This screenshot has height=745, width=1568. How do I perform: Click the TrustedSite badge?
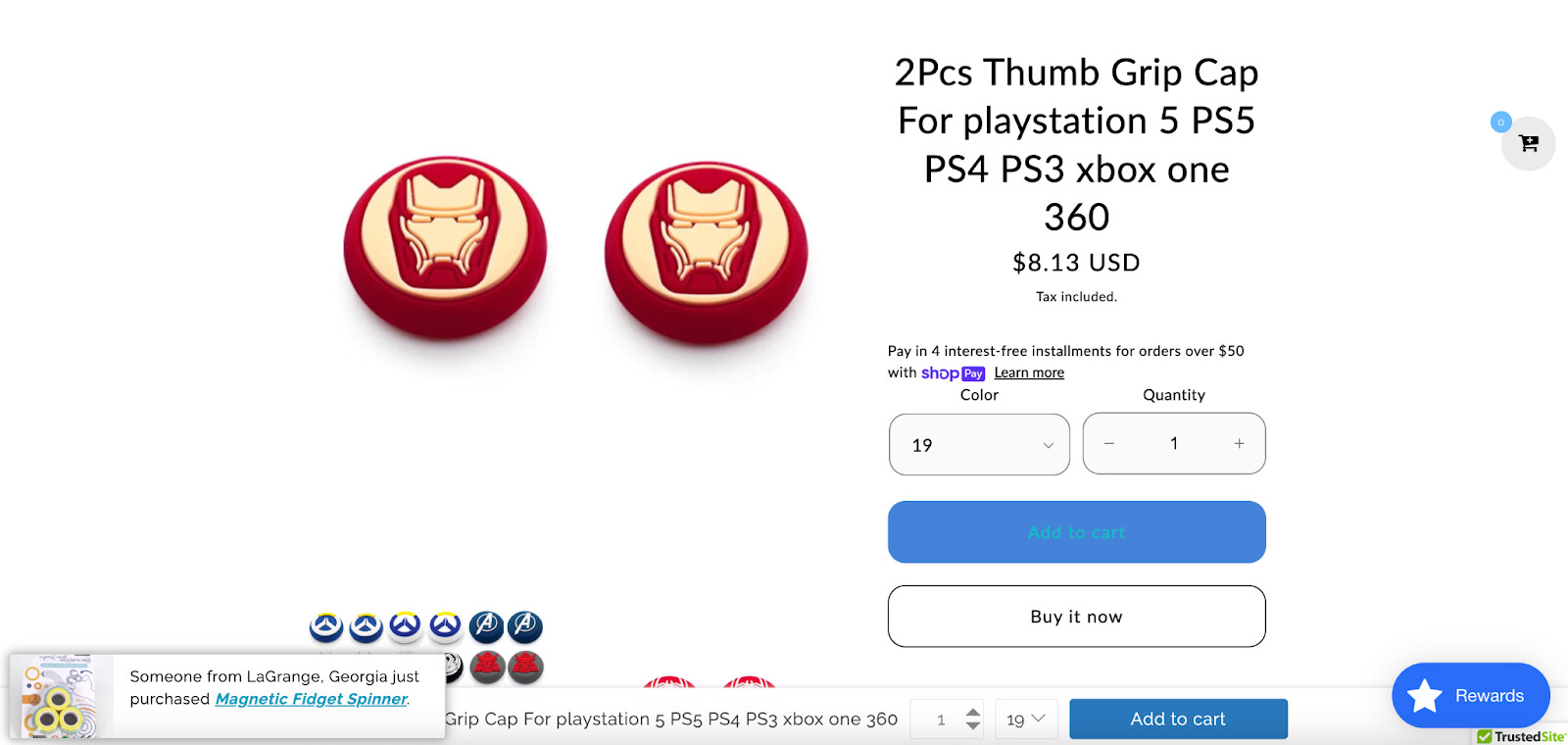point(1521,736)
